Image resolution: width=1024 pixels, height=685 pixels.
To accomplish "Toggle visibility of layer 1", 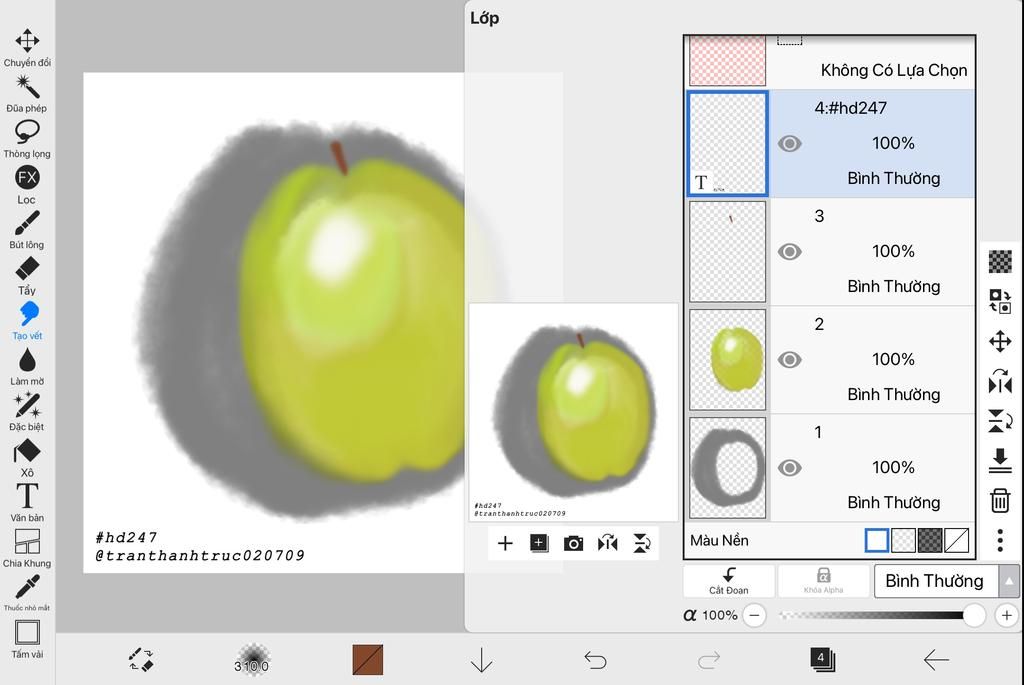I will point(790,468).
